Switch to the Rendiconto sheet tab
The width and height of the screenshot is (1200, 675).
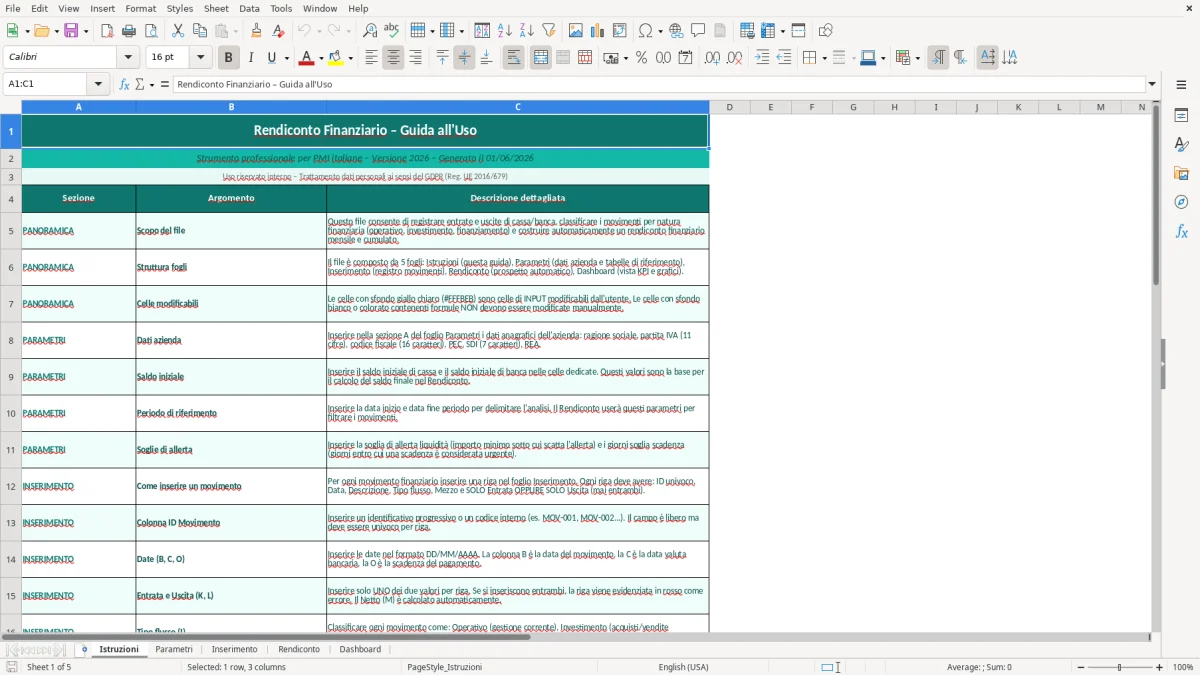299,649
